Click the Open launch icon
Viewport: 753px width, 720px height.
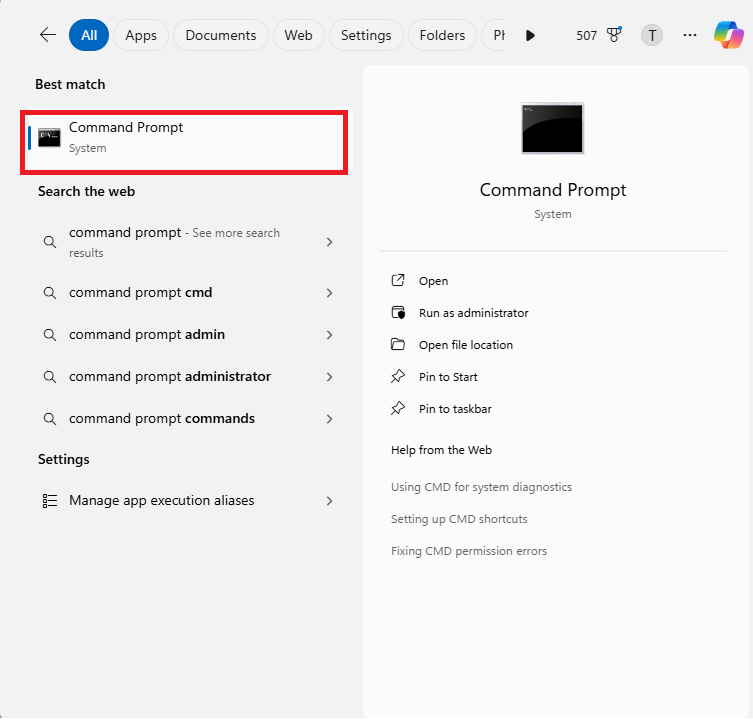[x=398, y=281]
